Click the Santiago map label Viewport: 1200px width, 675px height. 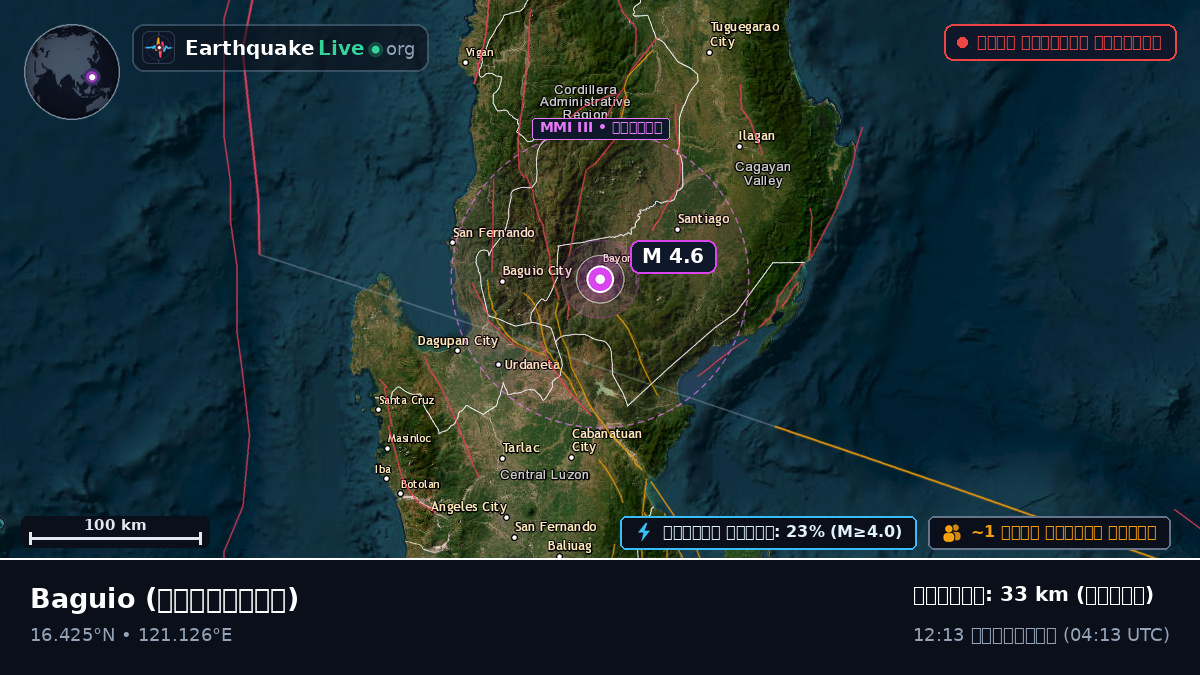[703, 219]
